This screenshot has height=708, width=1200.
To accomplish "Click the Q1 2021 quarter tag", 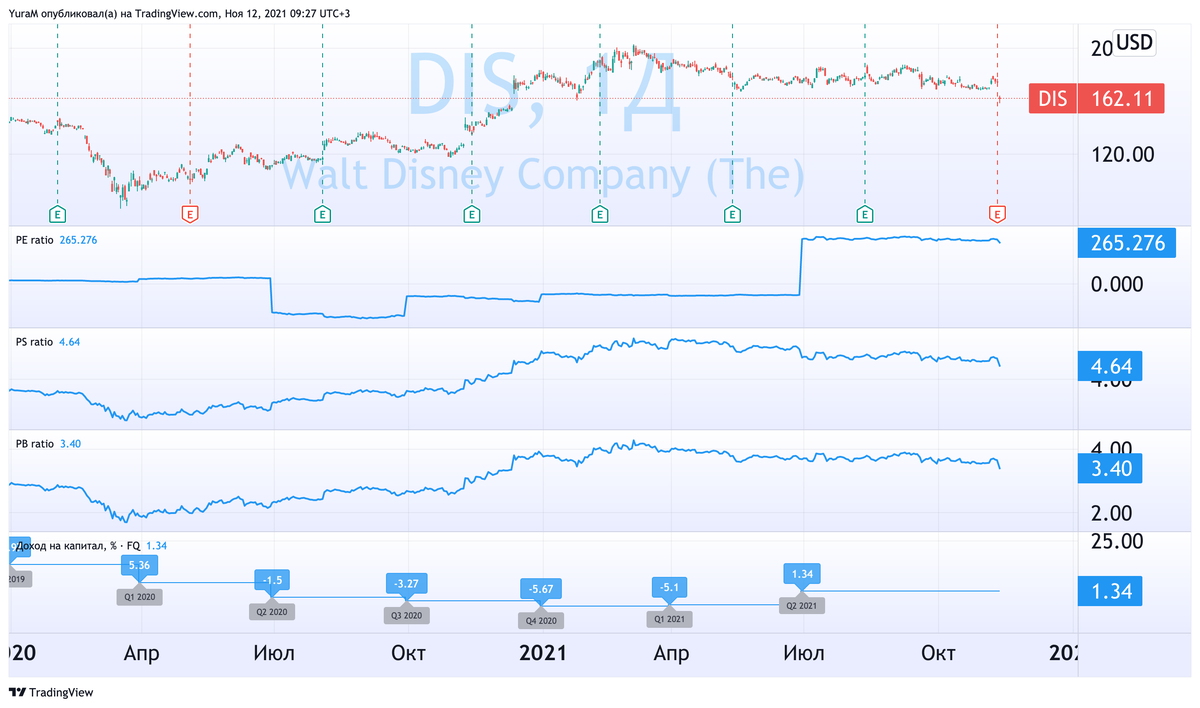I will [670, 618].
